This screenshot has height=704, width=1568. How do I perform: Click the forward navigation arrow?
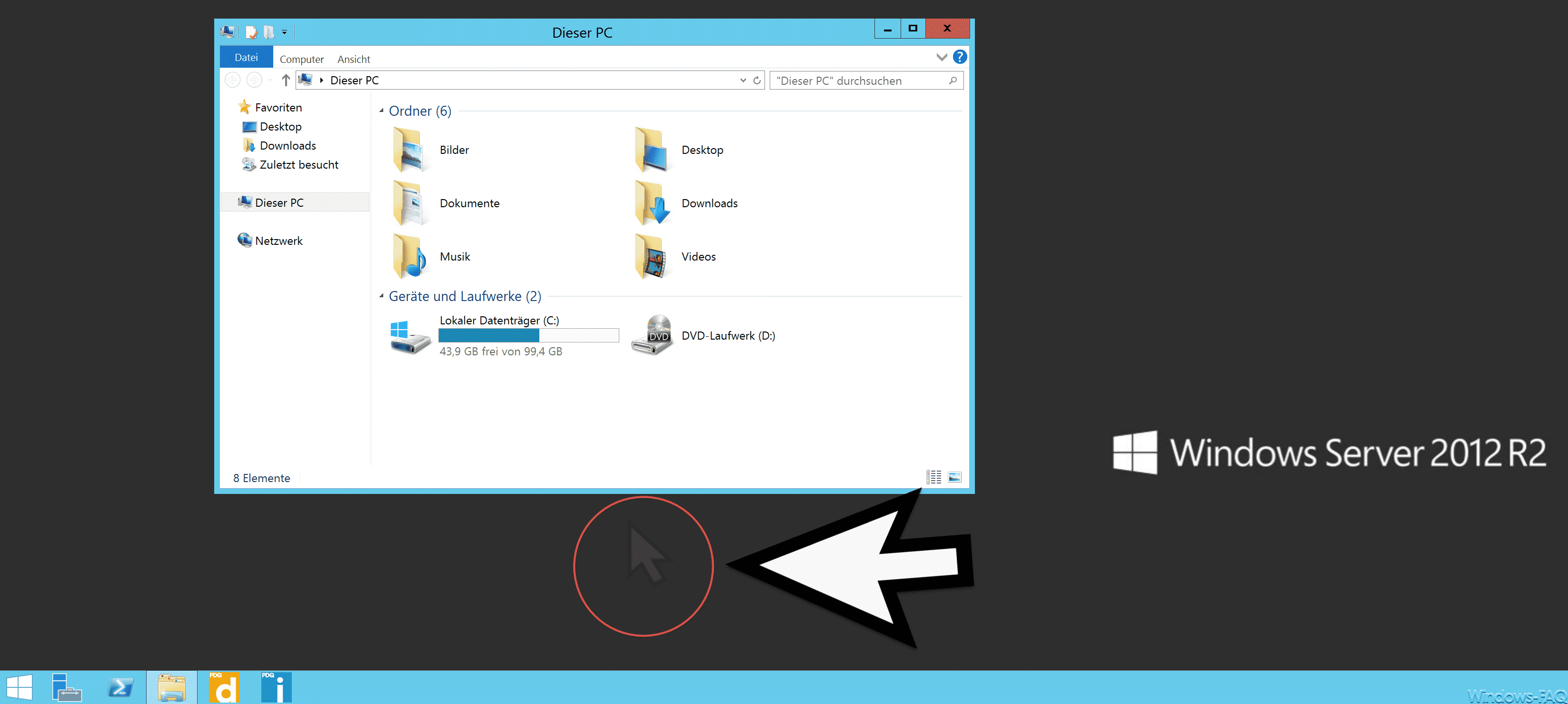pos(255,80)
